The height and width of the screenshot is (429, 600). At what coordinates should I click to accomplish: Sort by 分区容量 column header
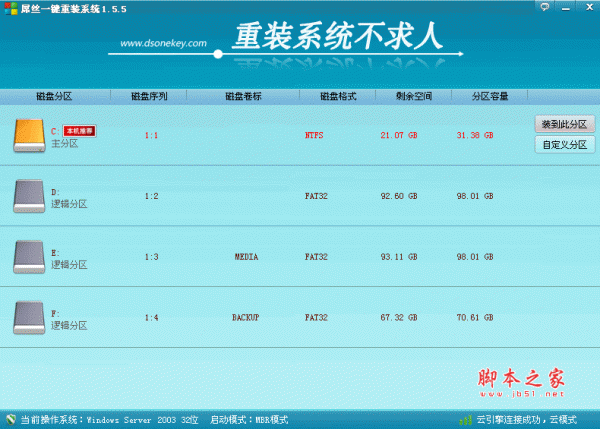click(x=490, y=96)
